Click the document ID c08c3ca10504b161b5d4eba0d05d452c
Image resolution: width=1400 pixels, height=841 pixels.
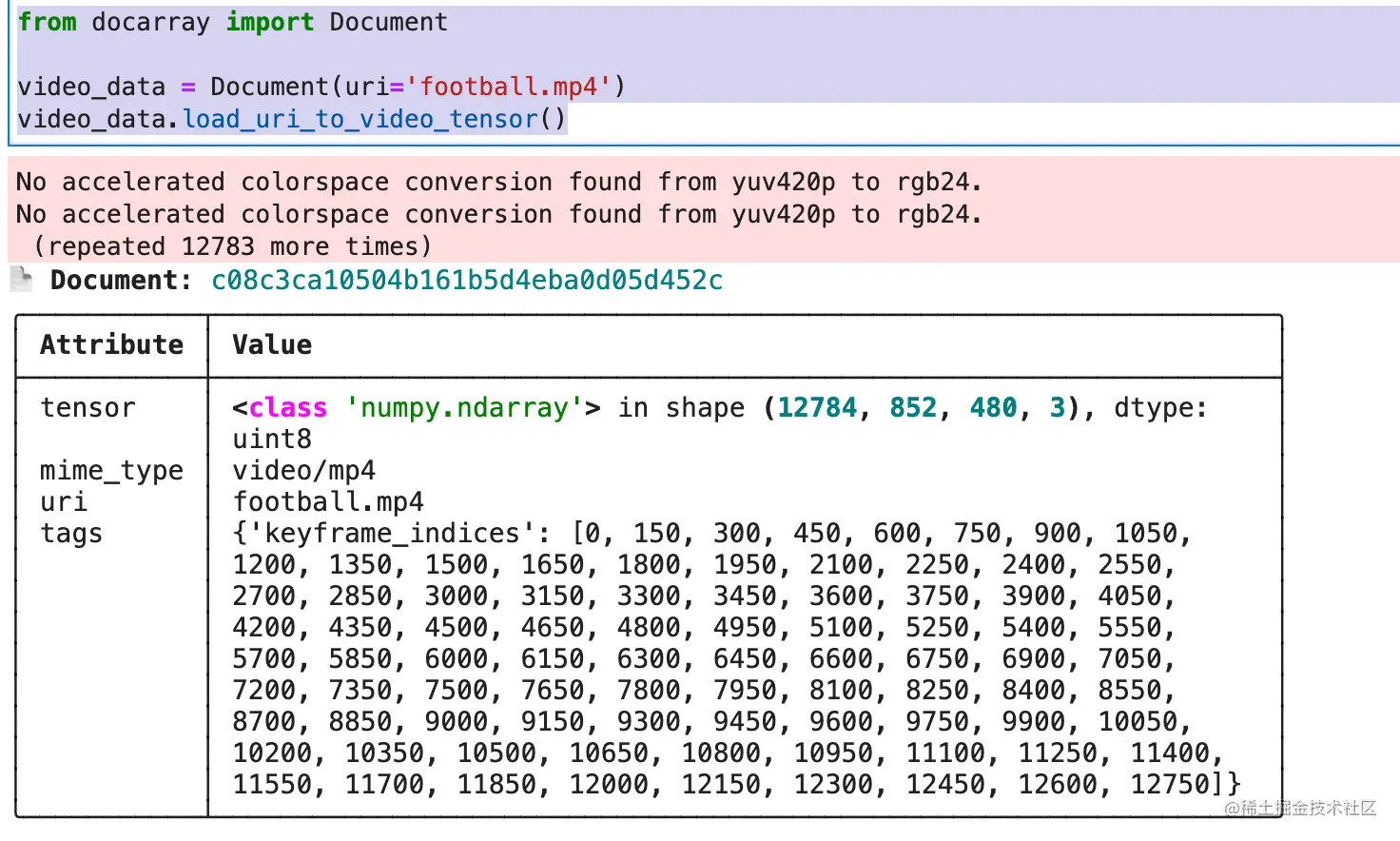pyautogui.click(x=467, y=281)
